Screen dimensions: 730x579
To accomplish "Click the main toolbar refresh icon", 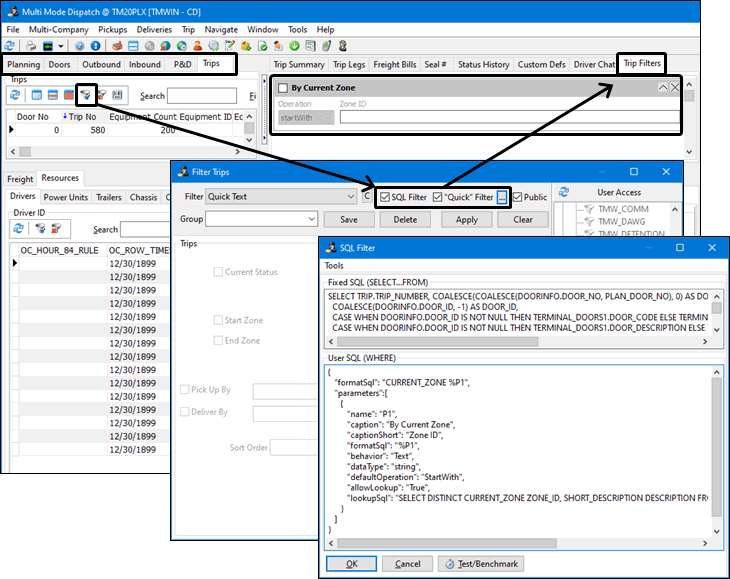I will 9,46.
